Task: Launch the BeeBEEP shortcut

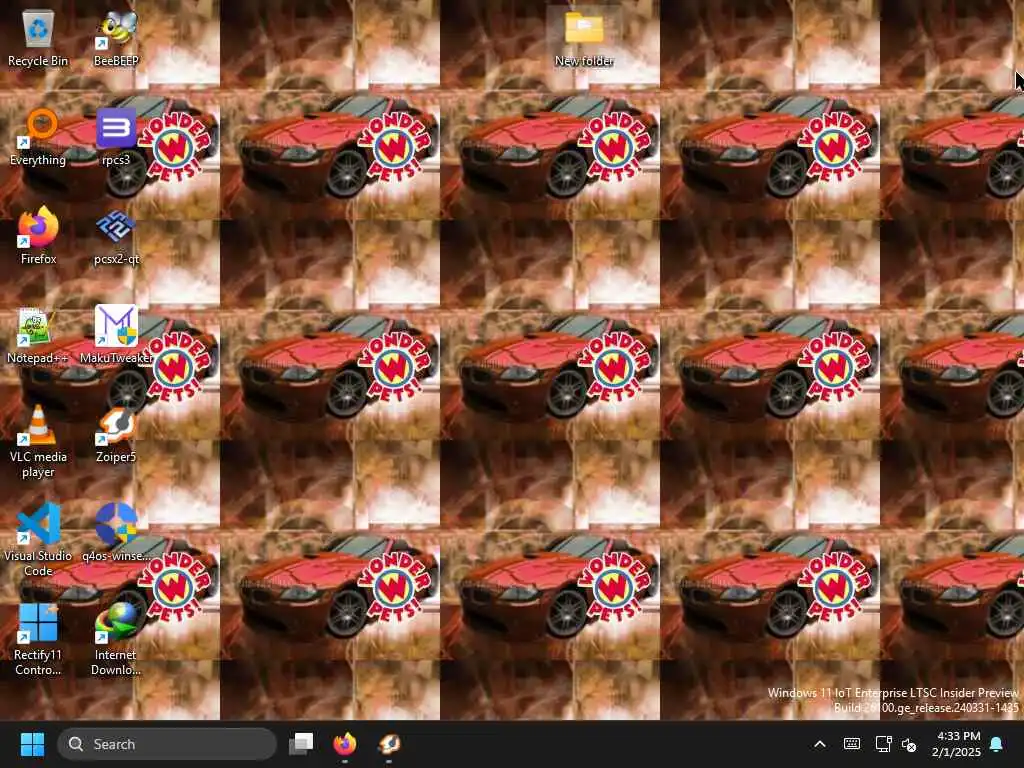Action: 116,39
